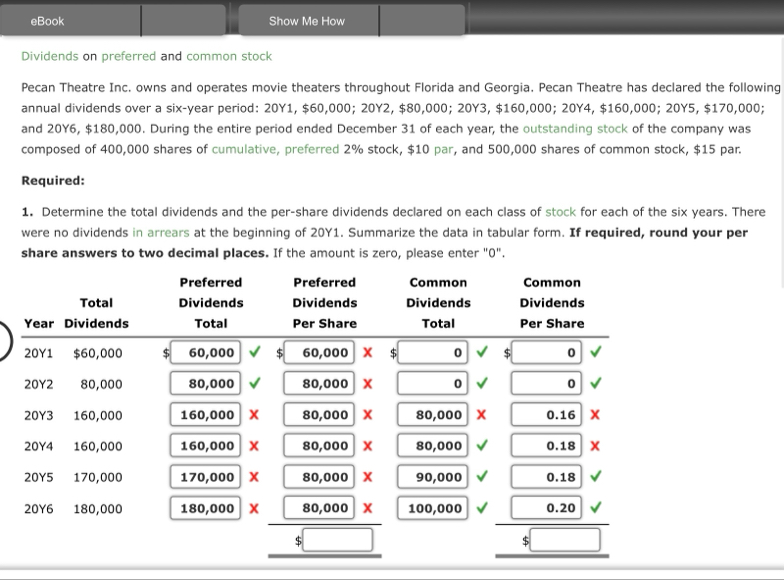
Task: Fill the Common Per Share sum box
Action: (x=565, y=540)
